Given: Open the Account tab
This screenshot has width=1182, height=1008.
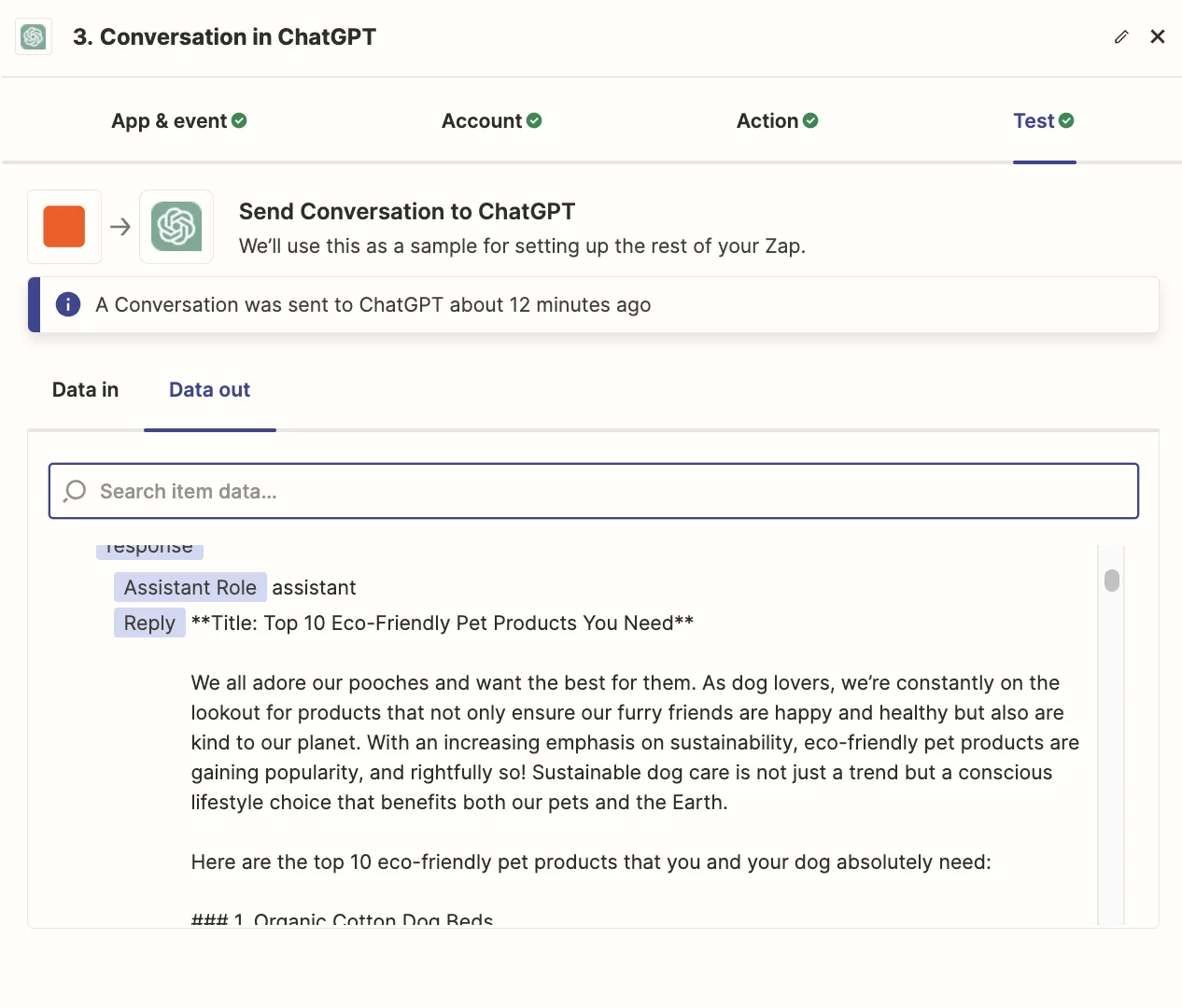Looking at the screenshot, I should click(492, 121).
